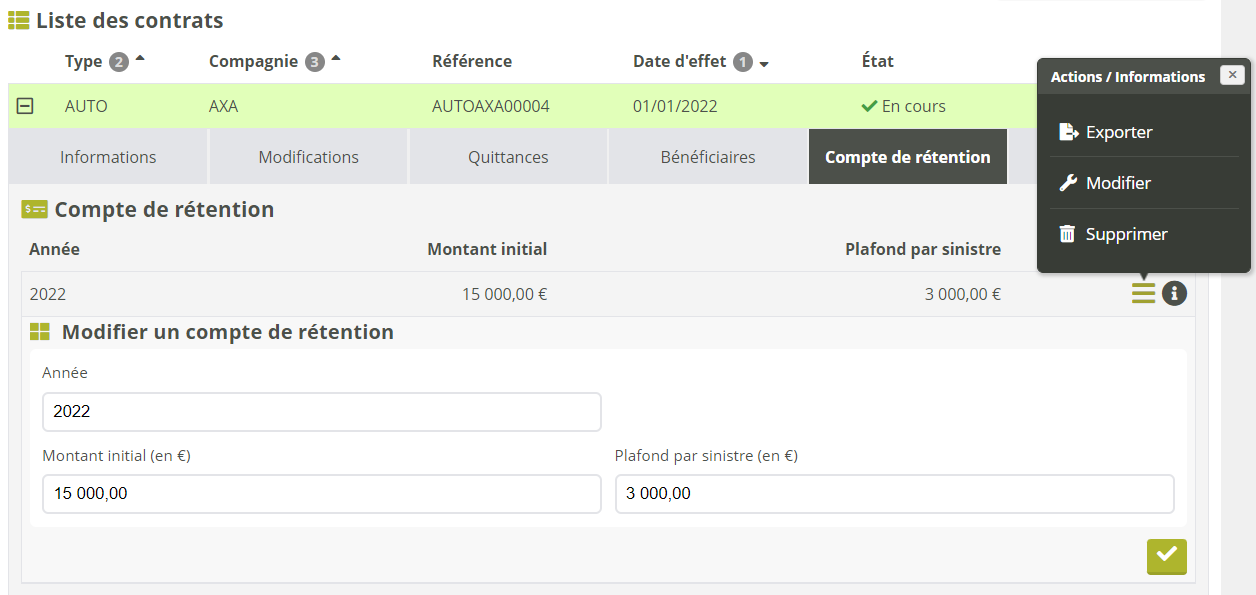Screen dimensions: 1256x595
Task: Click the info circle icon
Action: [x=1174, y=294]
